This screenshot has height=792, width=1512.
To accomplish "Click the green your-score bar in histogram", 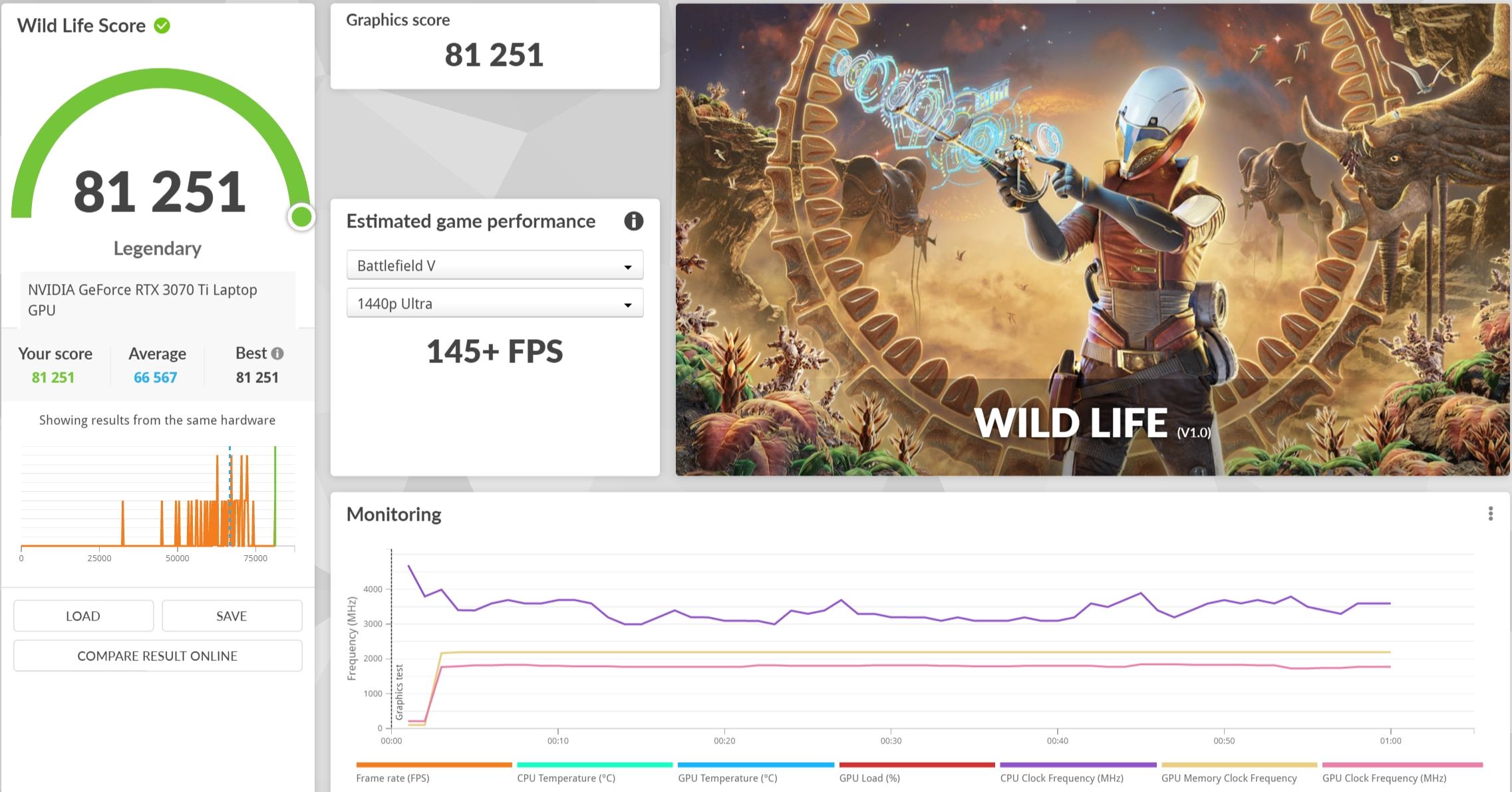I will (275, 496).
